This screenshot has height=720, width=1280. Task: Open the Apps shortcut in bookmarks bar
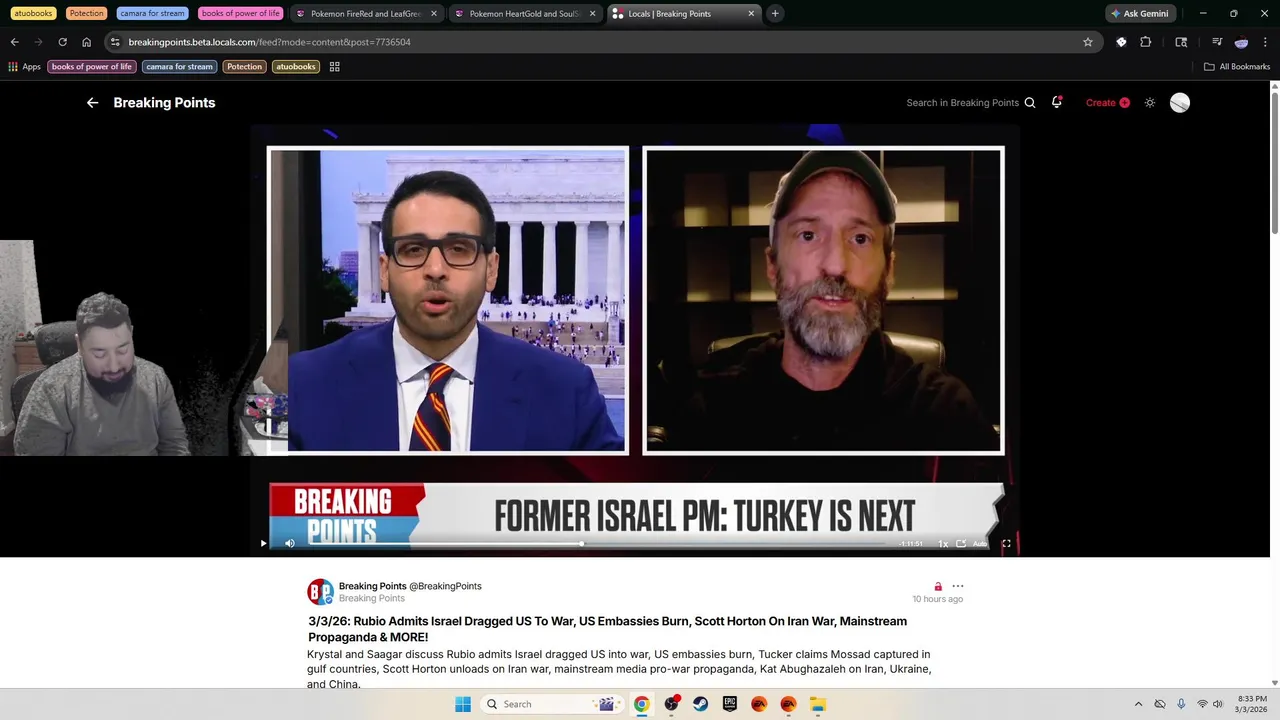pos(24,67)
